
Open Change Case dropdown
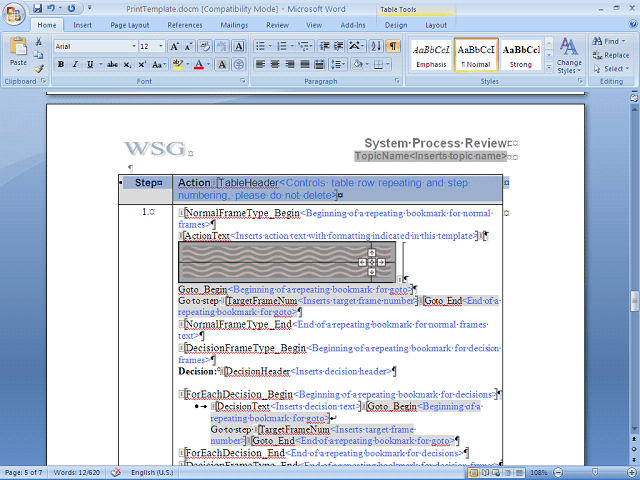[x=158, y=64]
